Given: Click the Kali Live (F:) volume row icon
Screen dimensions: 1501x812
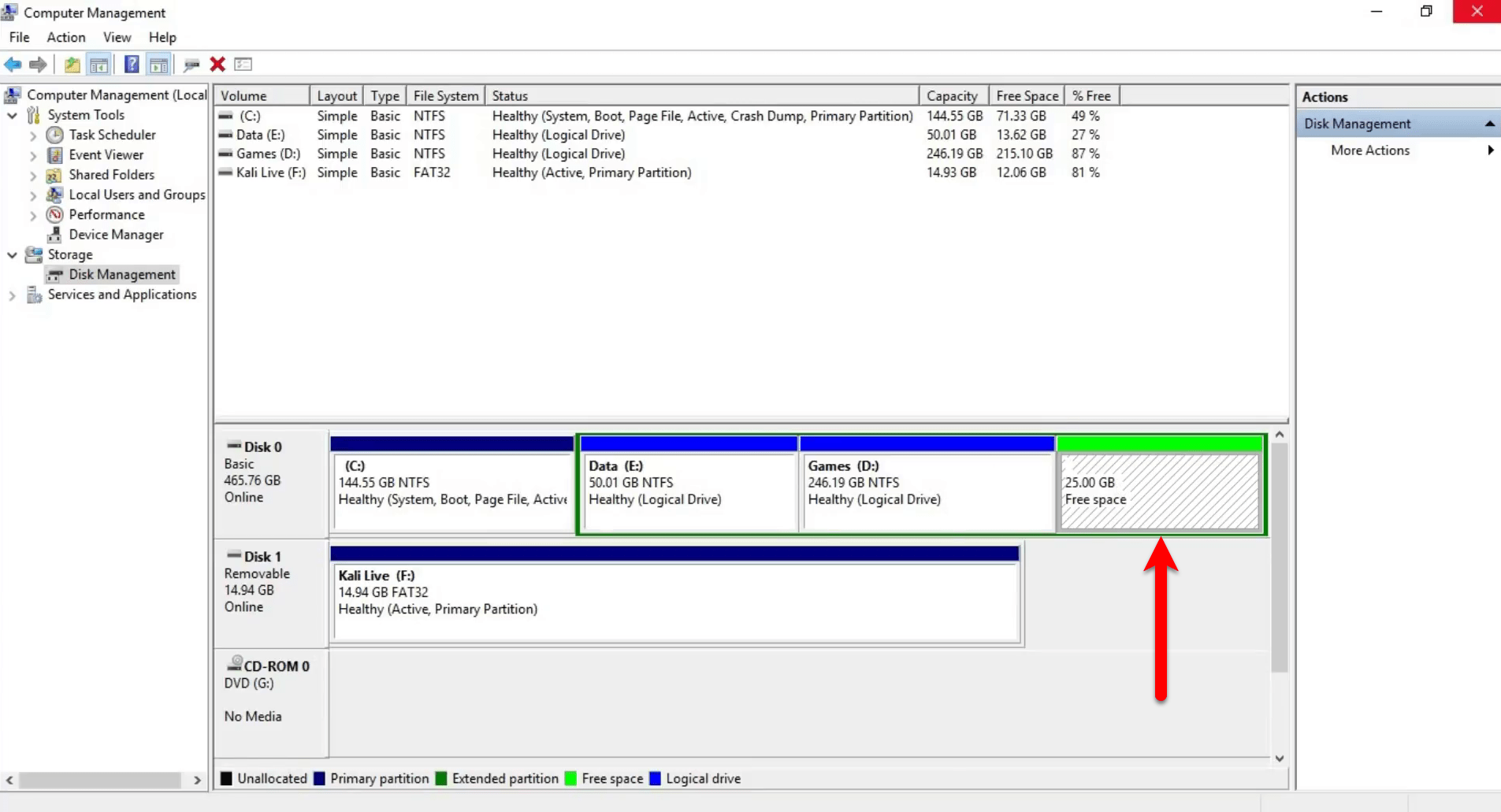Looking at the screenshot, I should (226, 172).
